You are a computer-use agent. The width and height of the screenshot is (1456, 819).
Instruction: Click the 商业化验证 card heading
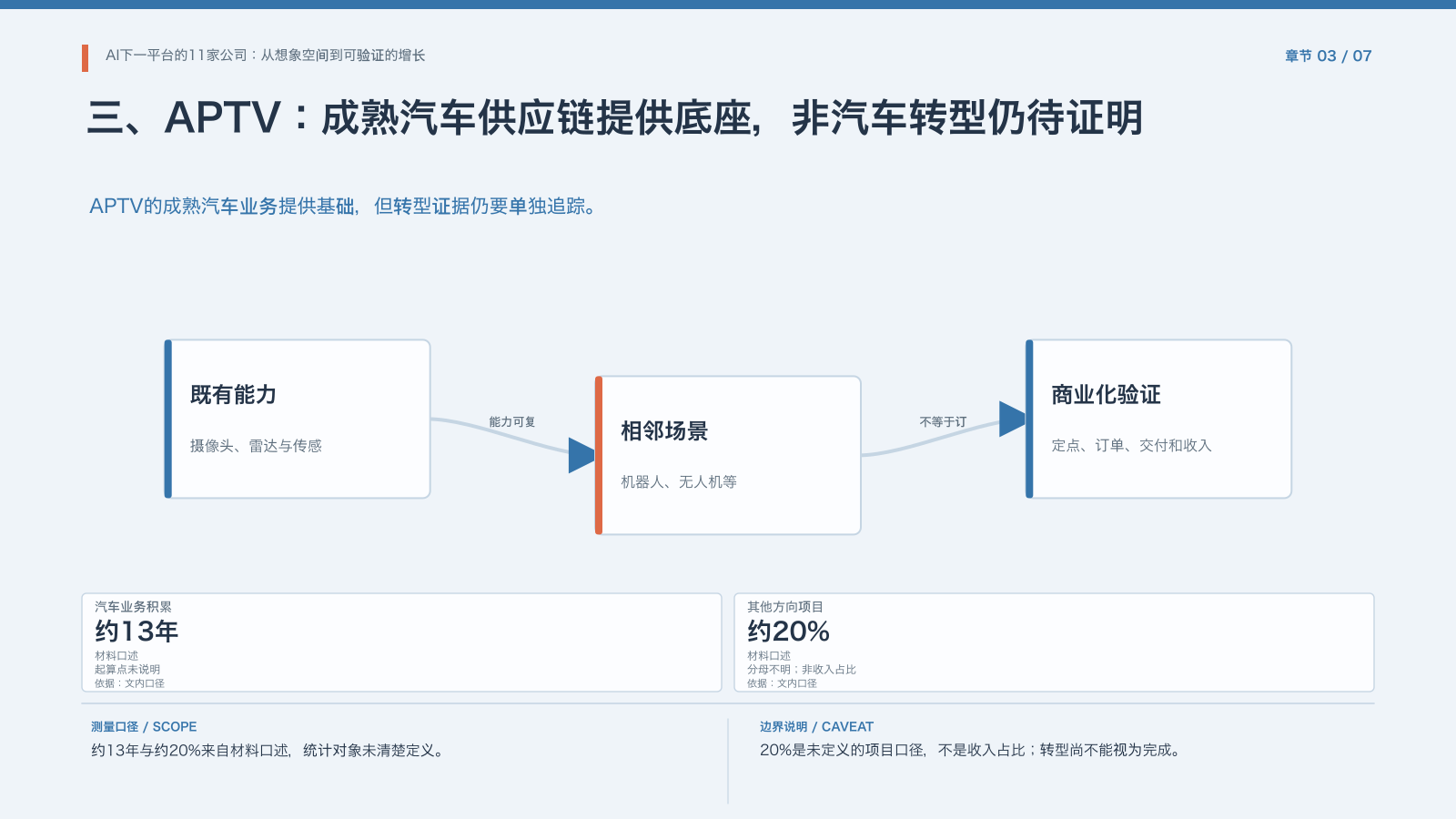click(1106, 395)
